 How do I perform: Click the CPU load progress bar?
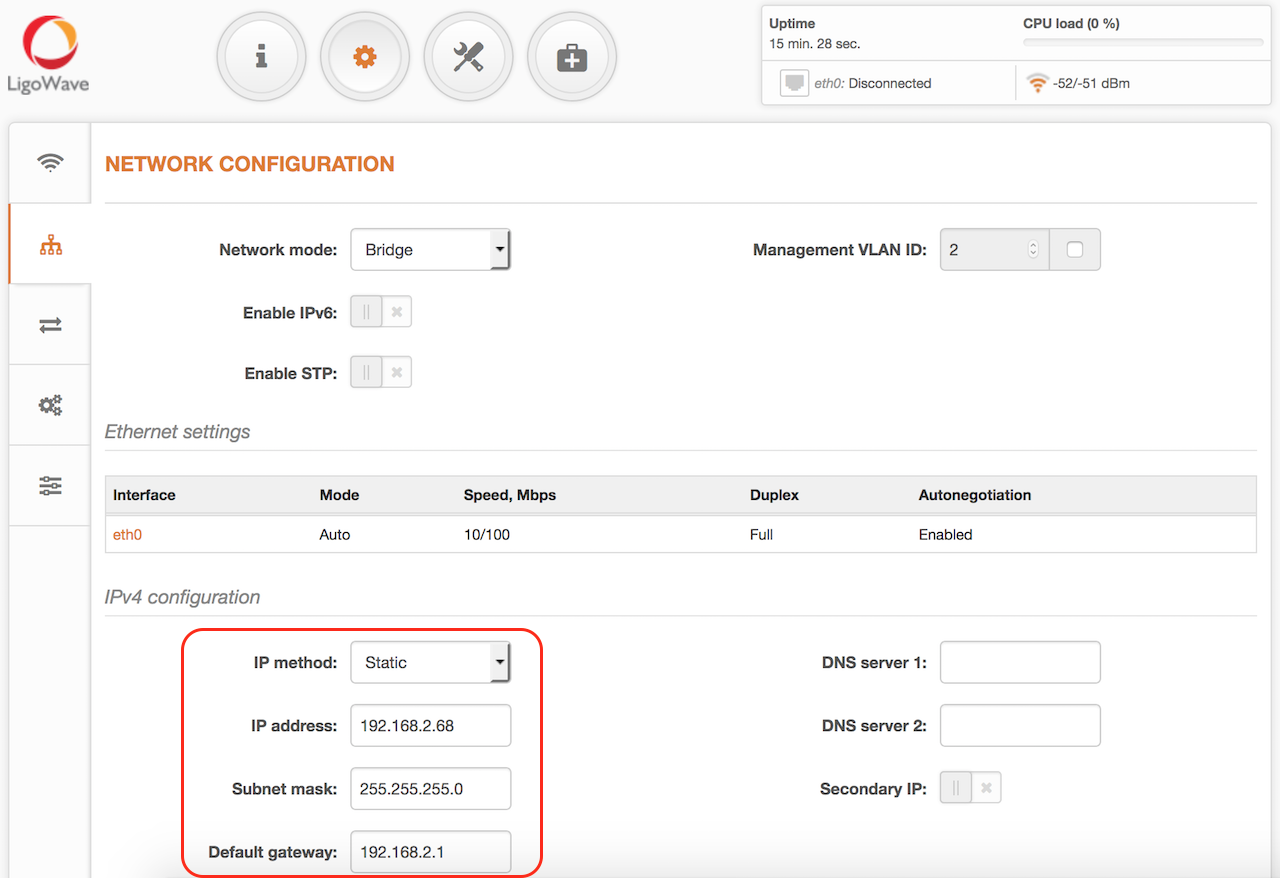(1142, 43)
